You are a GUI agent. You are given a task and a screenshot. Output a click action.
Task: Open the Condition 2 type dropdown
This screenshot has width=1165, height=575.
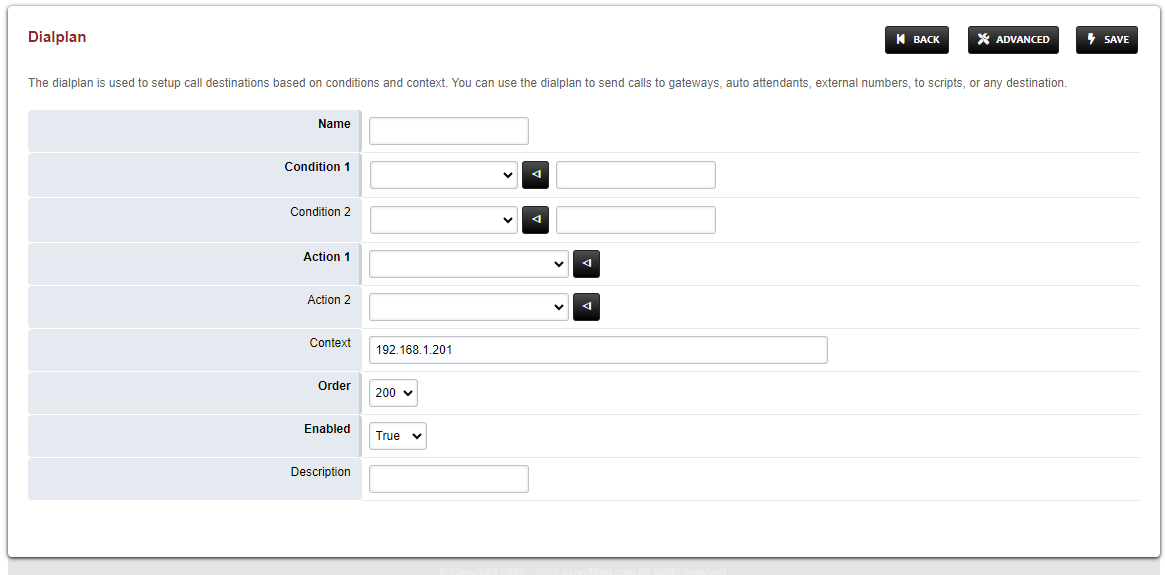pyautogui.click(x=443, y=220)
